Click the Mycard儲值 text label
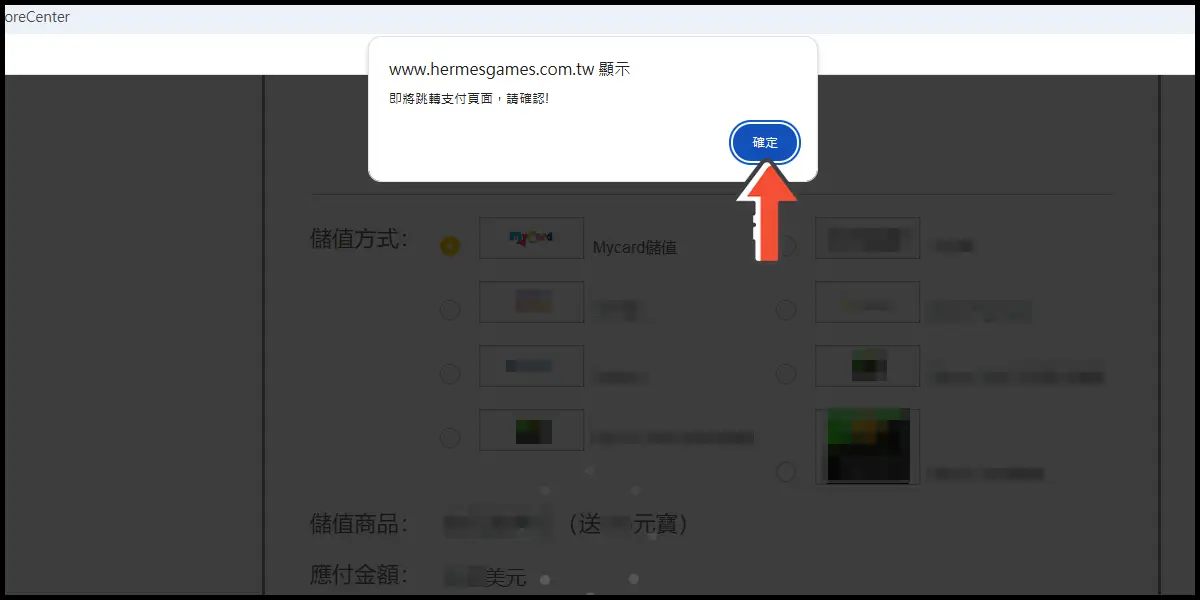Image resolution: width=1200 pixels, height=600 pixels. pyautogui.click(x=634, y=247)
